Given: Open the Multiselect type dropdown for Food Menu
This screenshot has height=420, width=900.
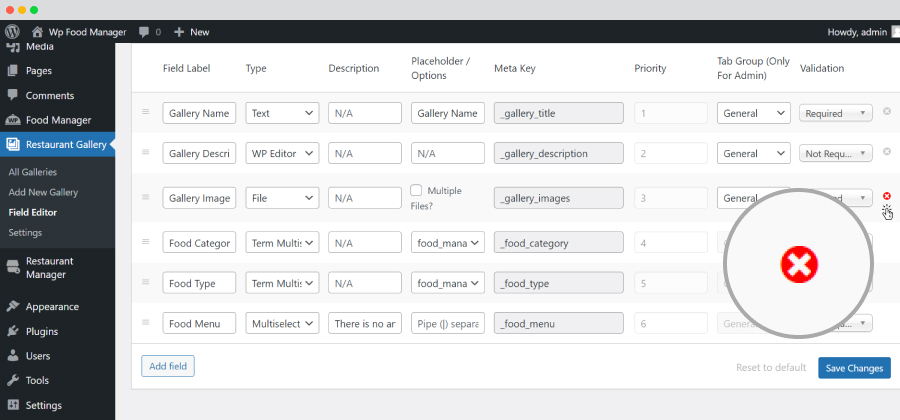Looking at the screenshot, I should click(282, 323).
